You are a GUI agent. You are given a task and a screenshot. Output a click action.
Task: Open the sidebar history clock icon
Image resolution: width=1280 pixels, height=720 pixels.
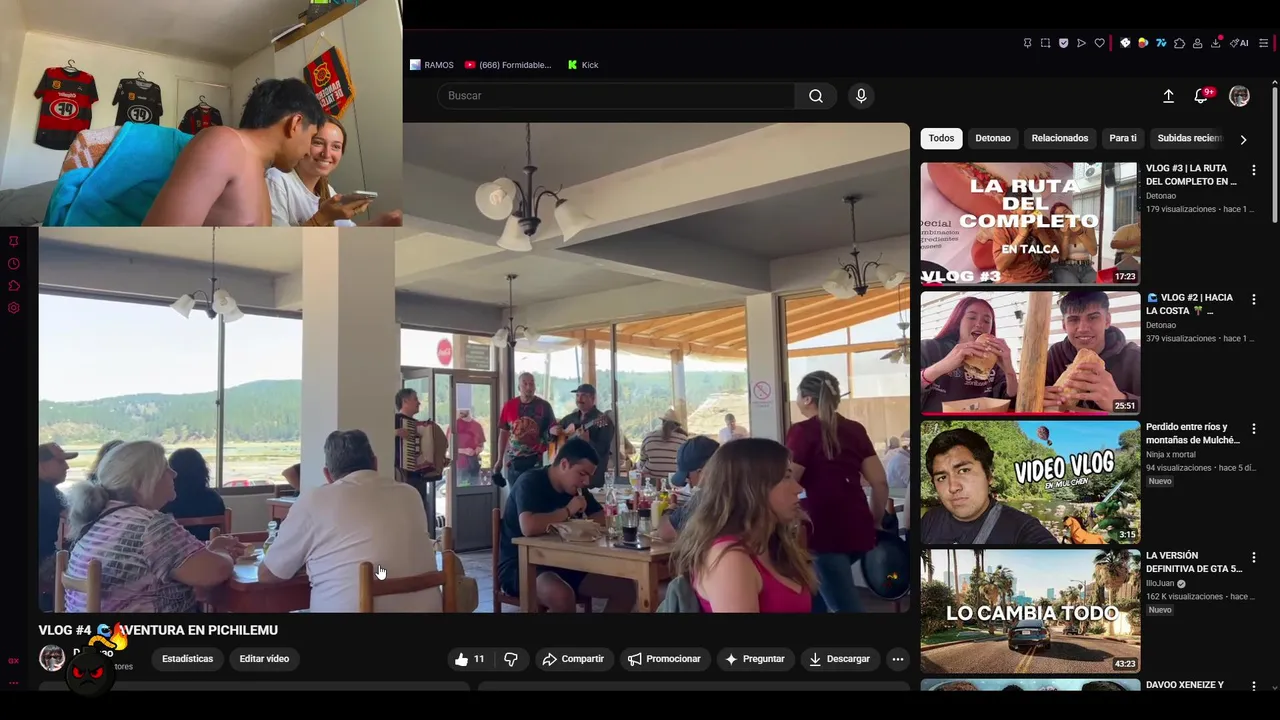[x=14, y=264]
